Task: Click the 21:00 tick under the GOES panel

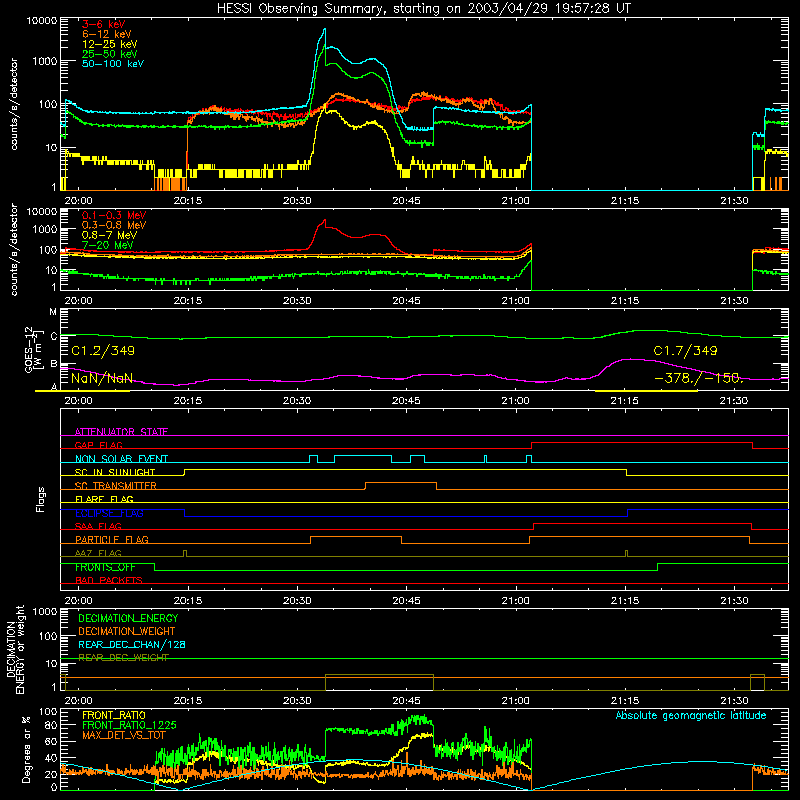Action: [515, 401]
